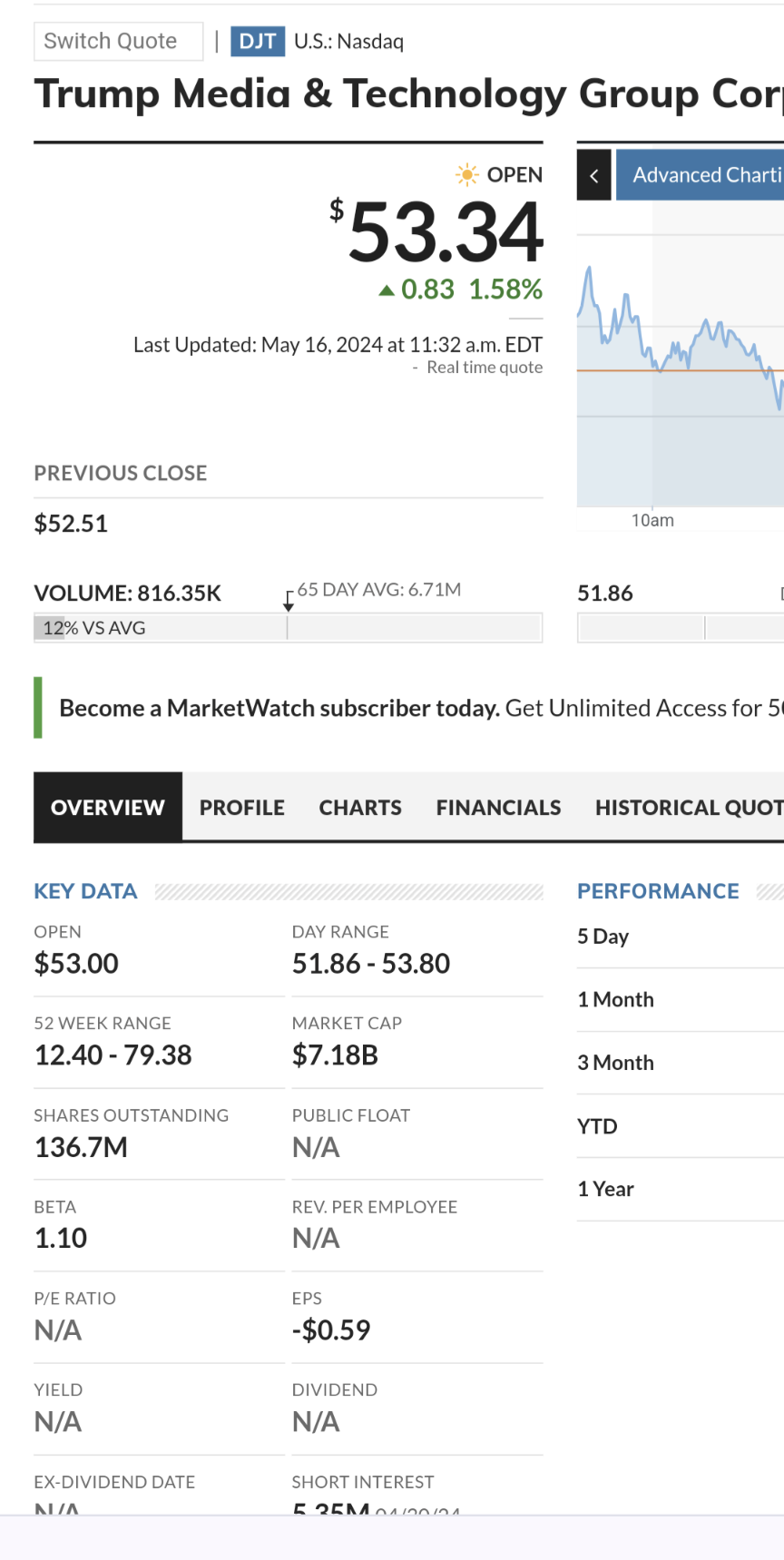Click the sun market-open status icon

pos(466,174)
